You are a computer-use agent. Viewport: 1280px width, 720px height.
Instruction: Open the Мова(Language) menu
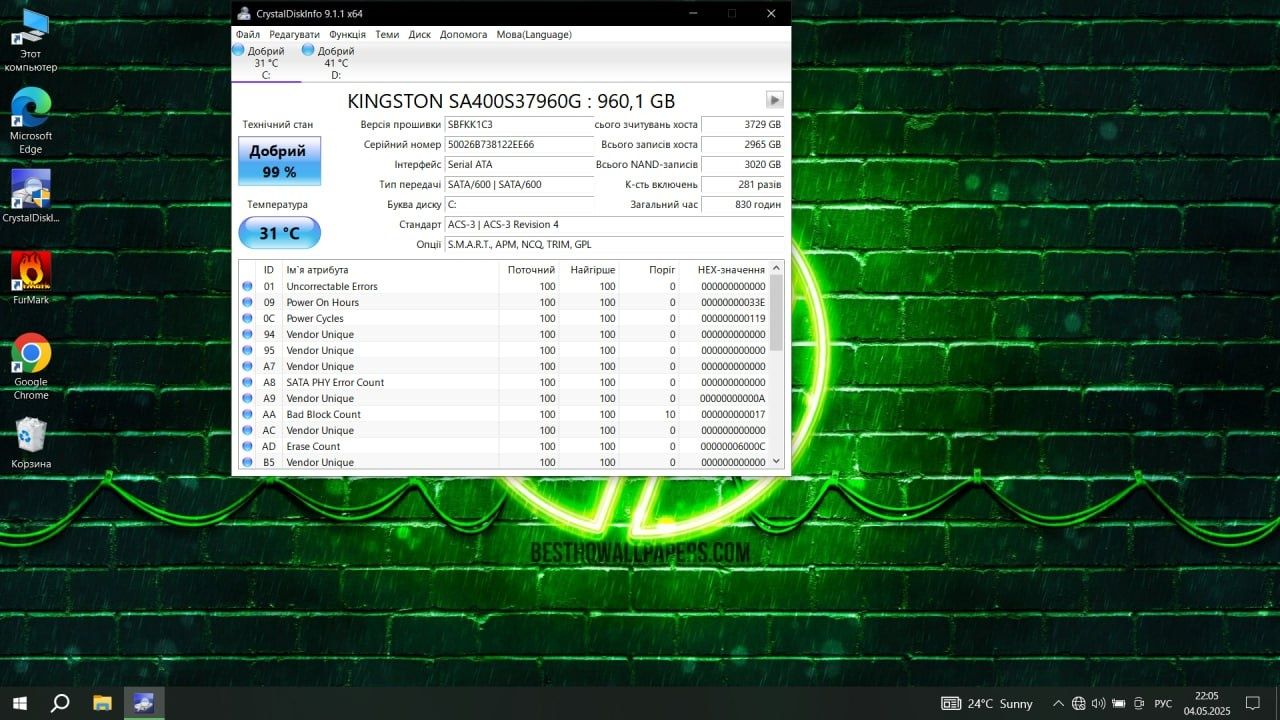pos(534,34)
